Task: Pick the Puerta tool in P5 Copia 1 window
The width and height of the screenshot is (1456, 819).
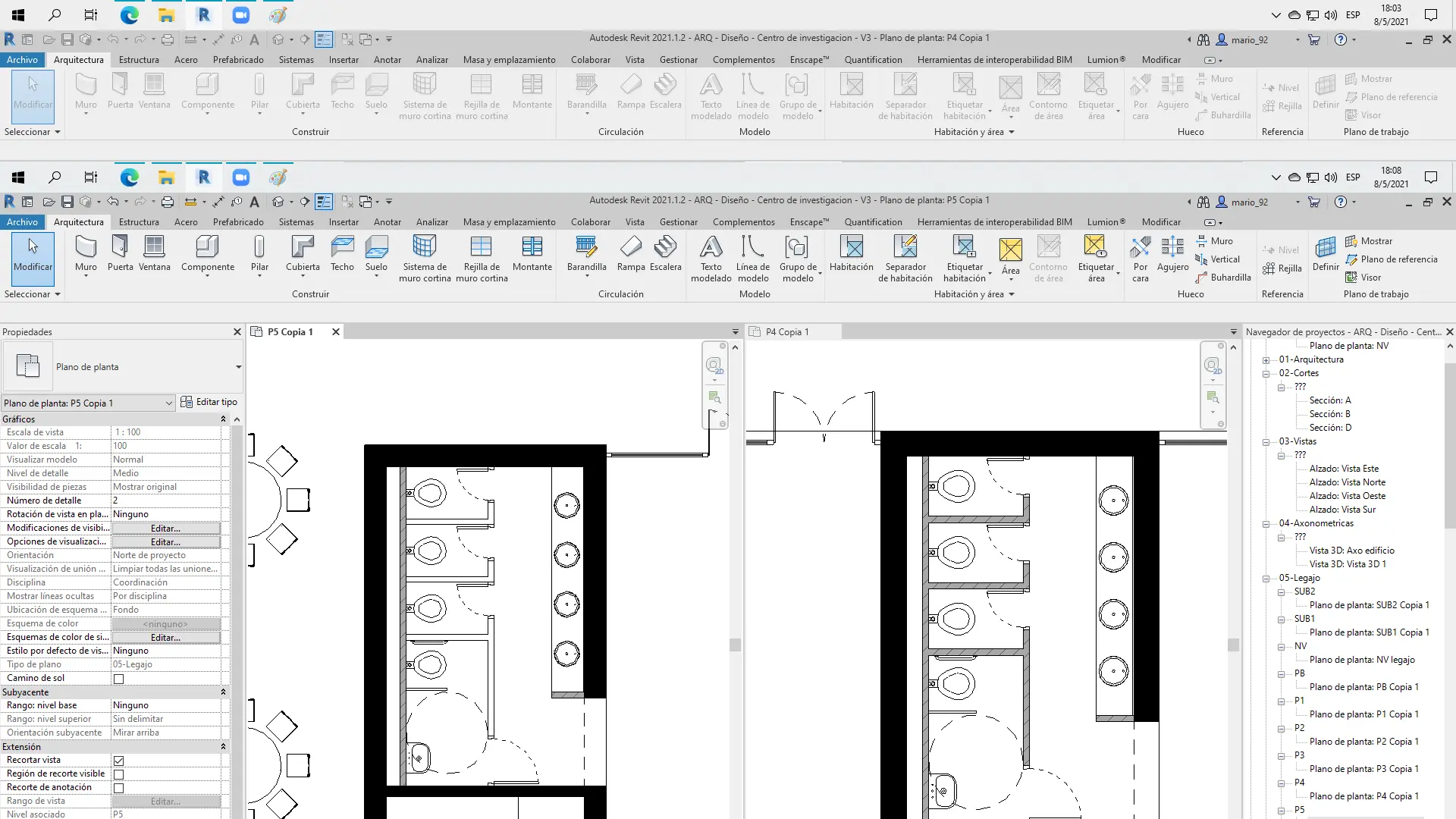Action: (x=120, y=254)
